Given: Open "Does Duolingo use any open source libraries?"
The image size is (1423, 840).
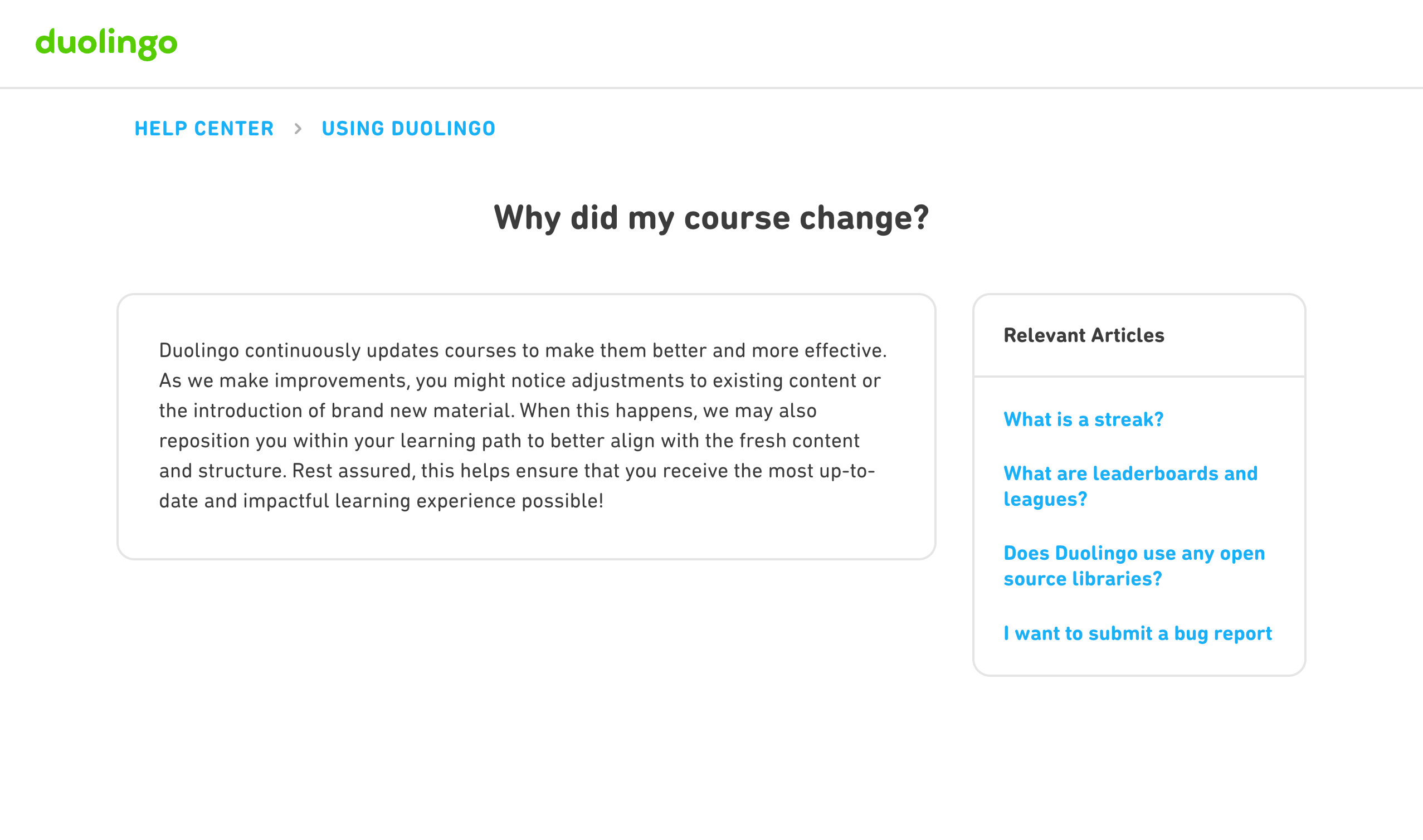Looking at the screenshot, I should [x=1134, y=565].
